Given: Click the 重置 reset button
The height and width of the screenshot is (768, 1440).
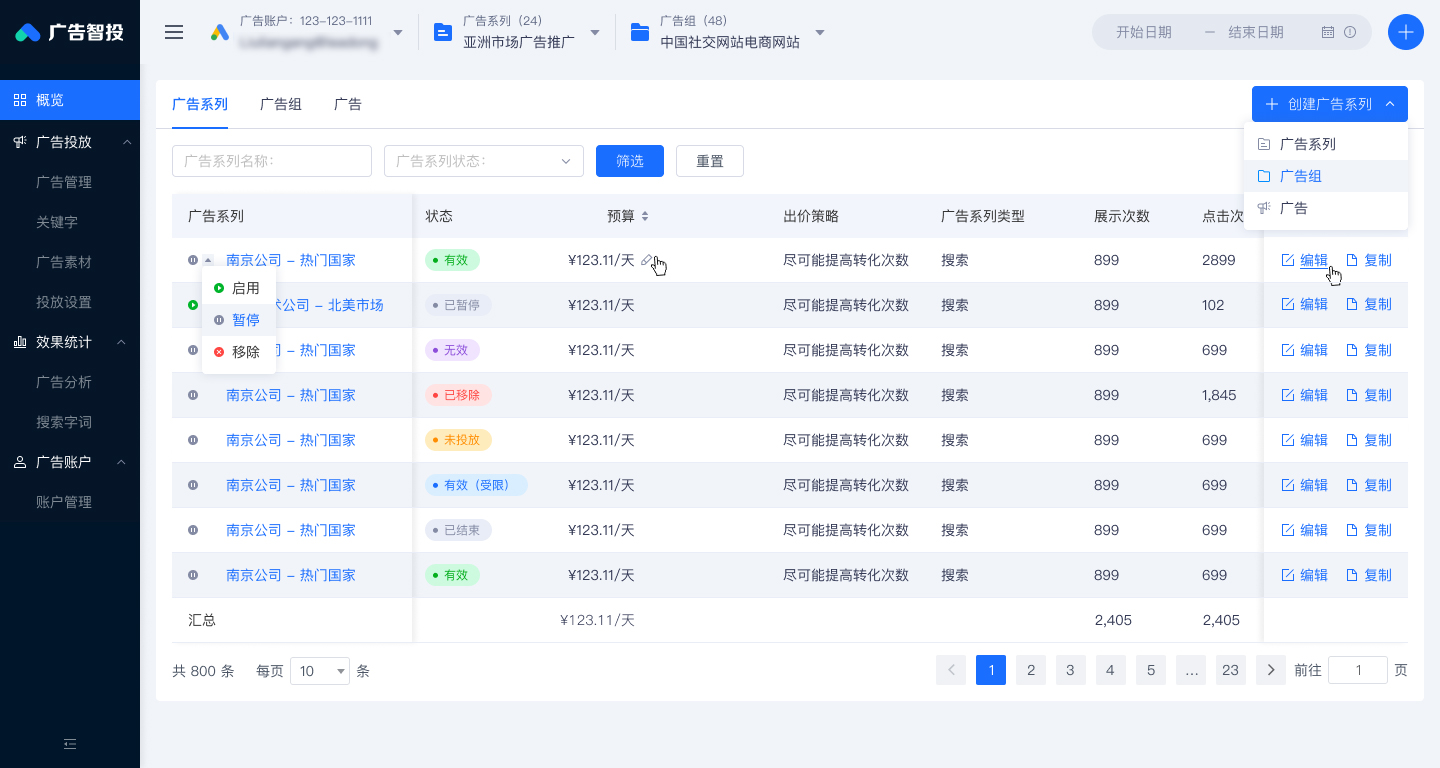Looking at the screenshot, I should [x=710, y=161].
